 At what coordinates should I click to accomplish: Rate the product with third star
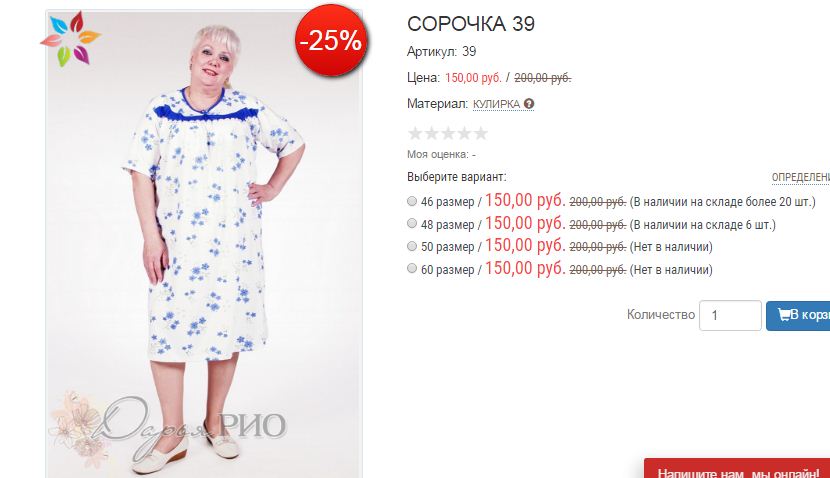(448, 133)
